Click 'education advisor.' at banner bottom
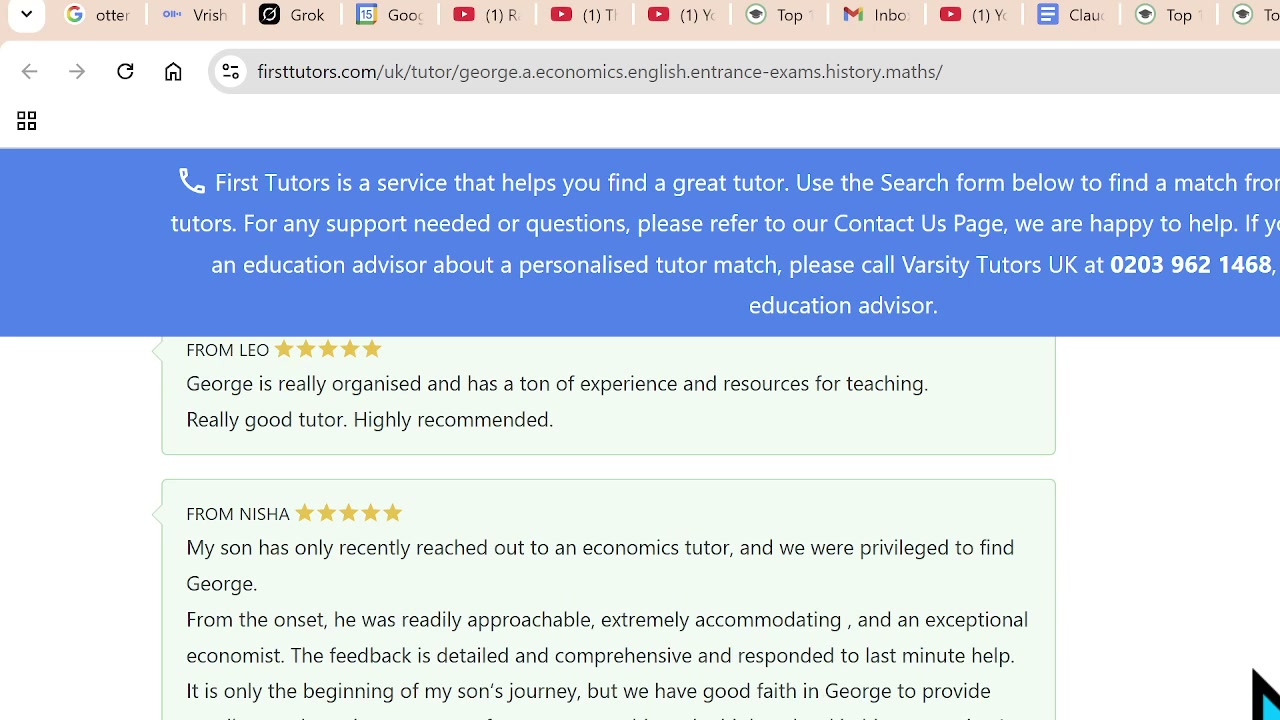 (x=843, y=305)
